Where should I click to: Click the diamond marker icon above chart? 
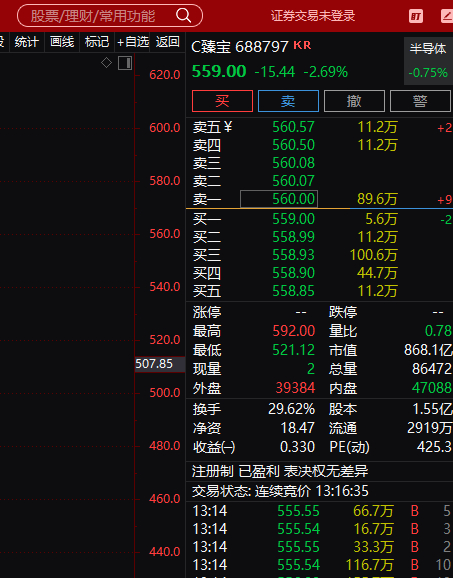(x=107, y=63)
